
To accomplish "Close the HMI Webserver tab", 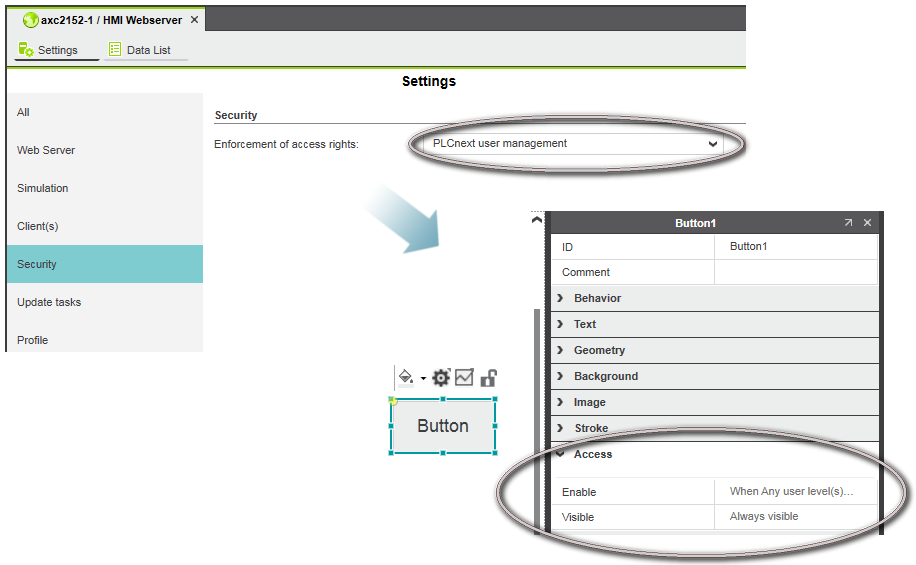I will (194, 20).
